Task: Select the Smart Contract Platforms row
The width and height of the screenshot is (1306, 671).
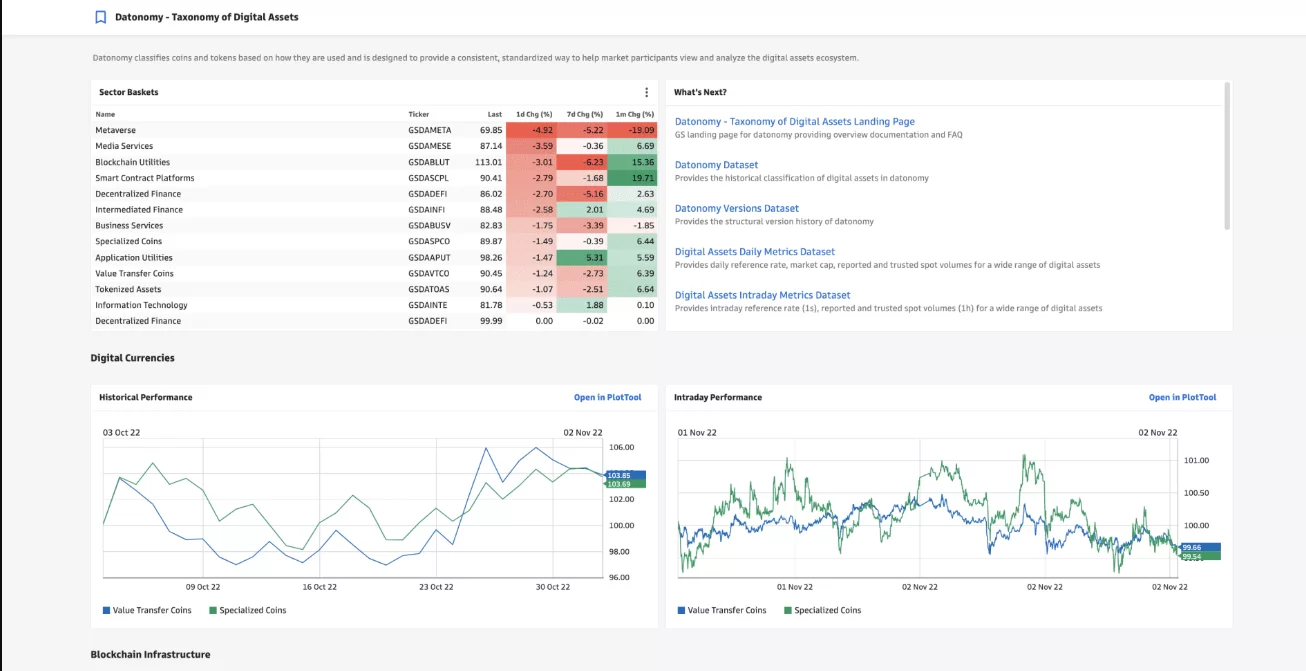Action: point(145,178)
